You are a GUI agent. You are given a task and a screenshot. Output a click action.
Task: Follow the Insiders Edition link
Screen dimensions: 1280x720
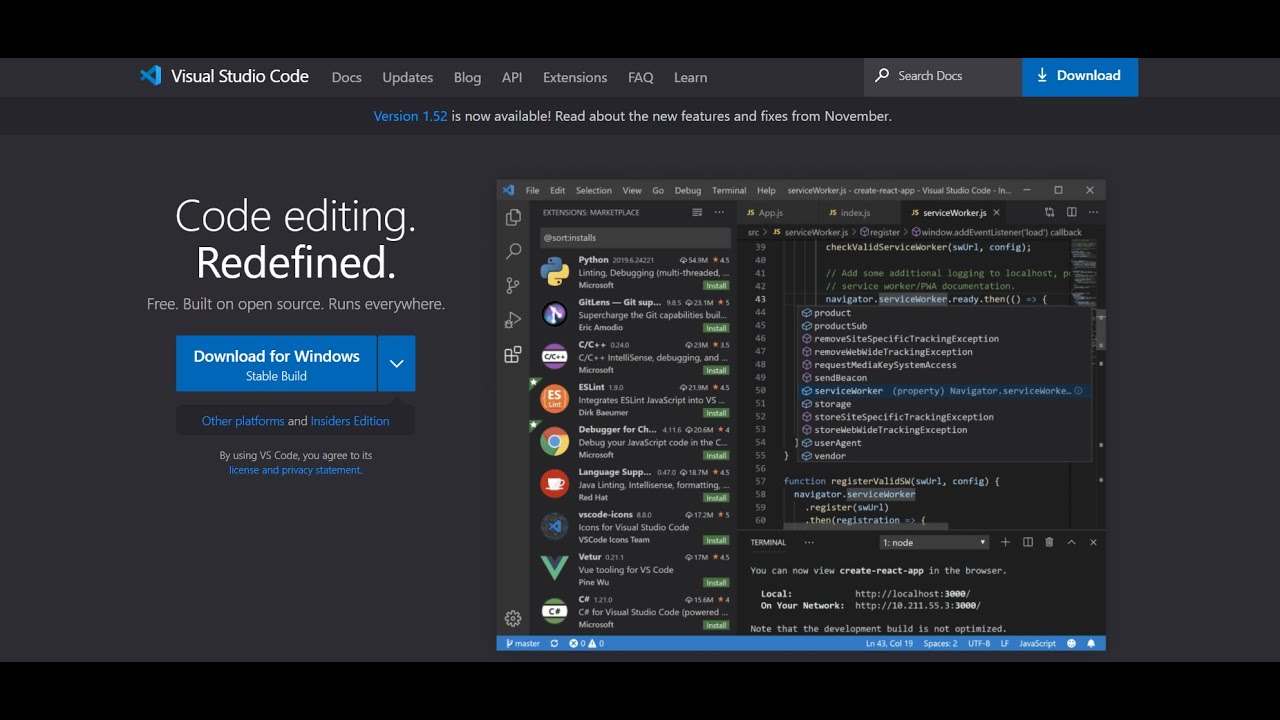(350, 421)
